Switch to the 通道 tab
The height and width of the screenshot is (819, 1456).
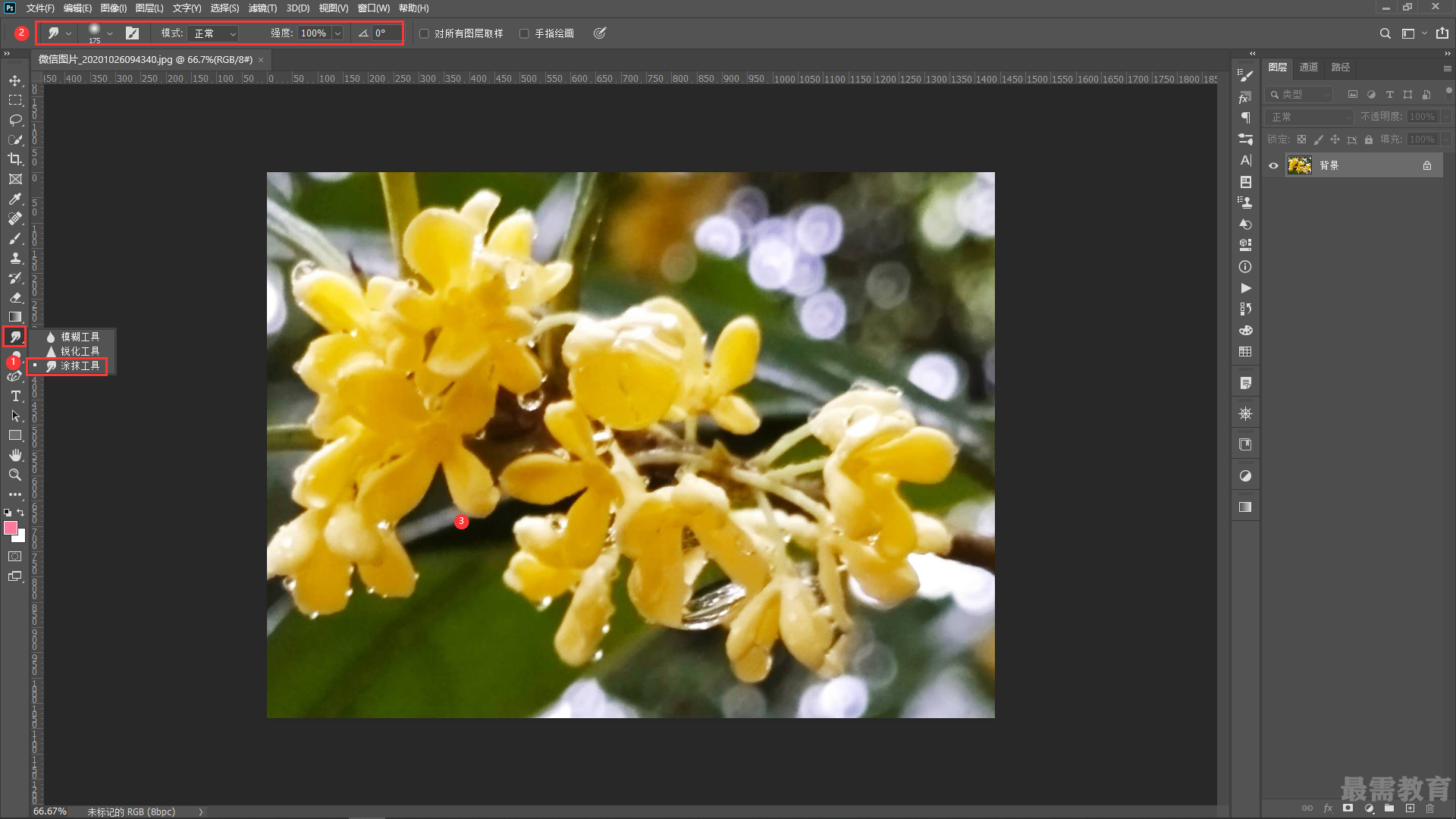point(1309,67)
